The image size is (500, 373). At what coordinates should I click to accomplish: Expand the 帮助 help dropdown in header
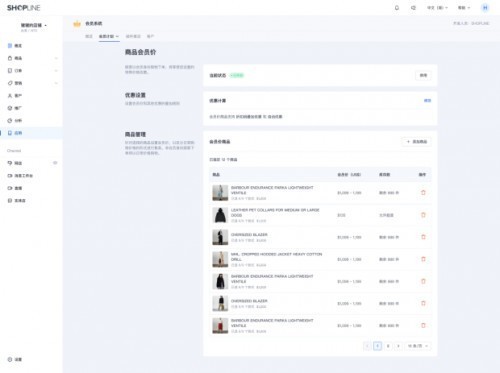tap(464, 8)
